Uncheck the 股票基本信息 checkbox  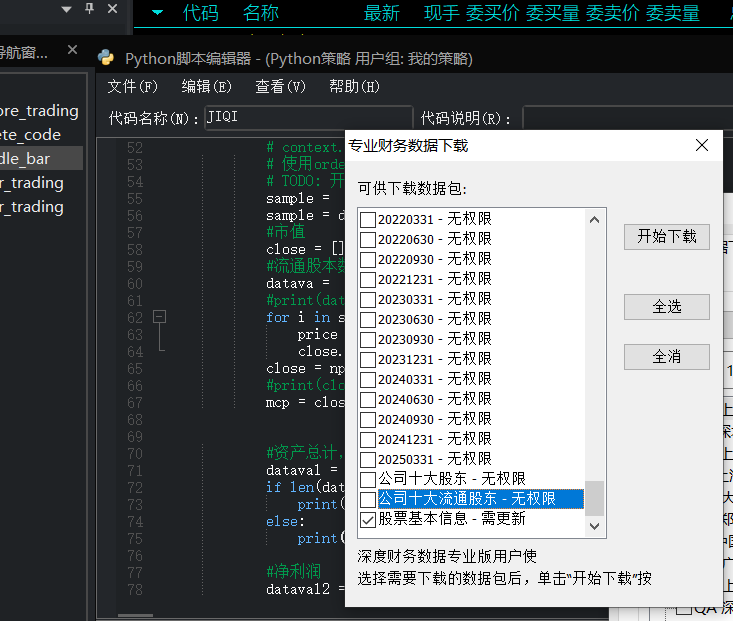tap(368, 519)
